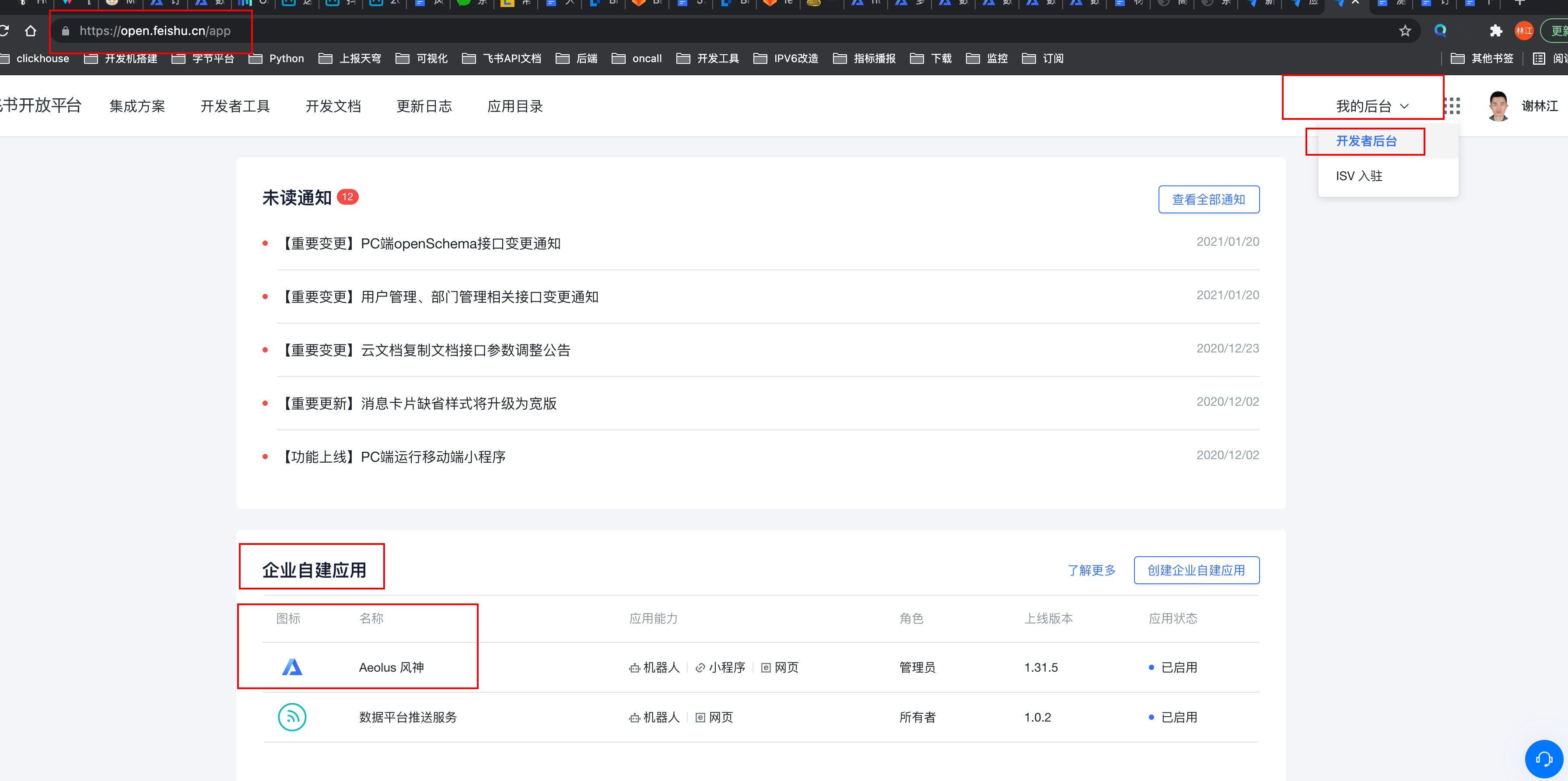
Task: Click the site lock icon in address bar
Action: tap(66, 31)
